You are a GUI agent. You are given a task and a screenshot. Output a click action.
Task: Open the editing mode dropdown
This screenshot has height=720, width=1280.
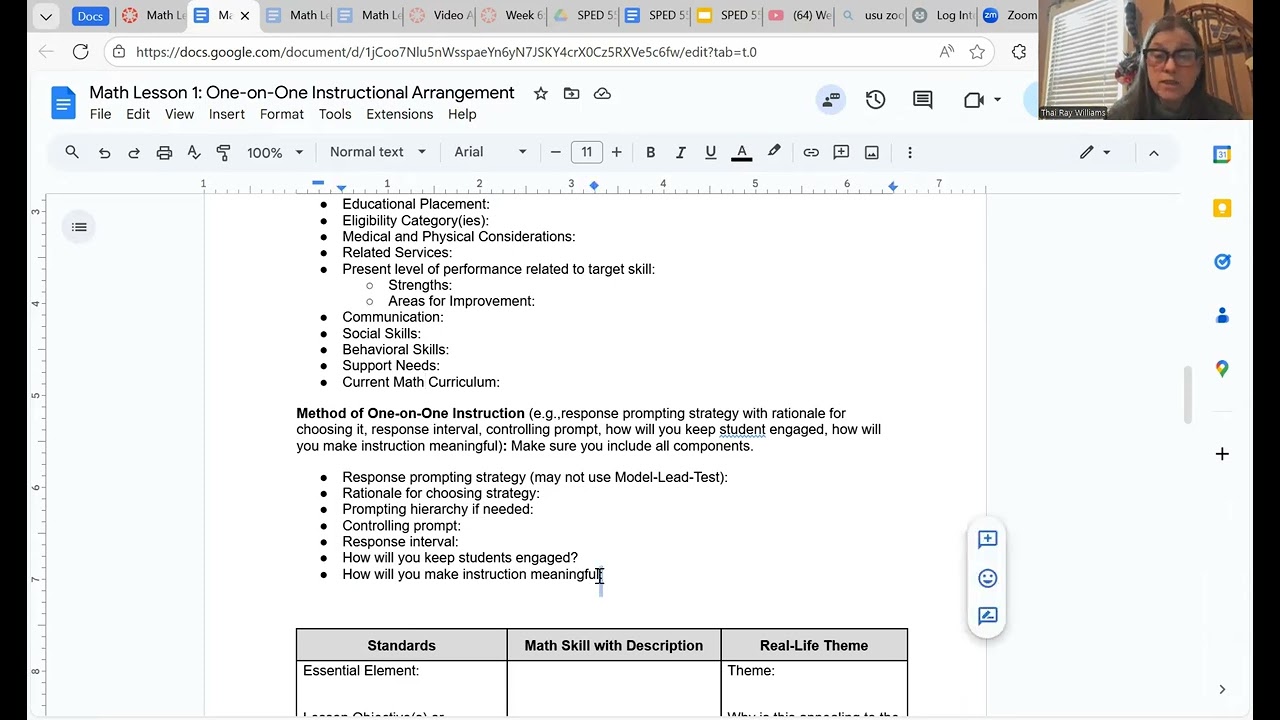[x=1095, y=152]
